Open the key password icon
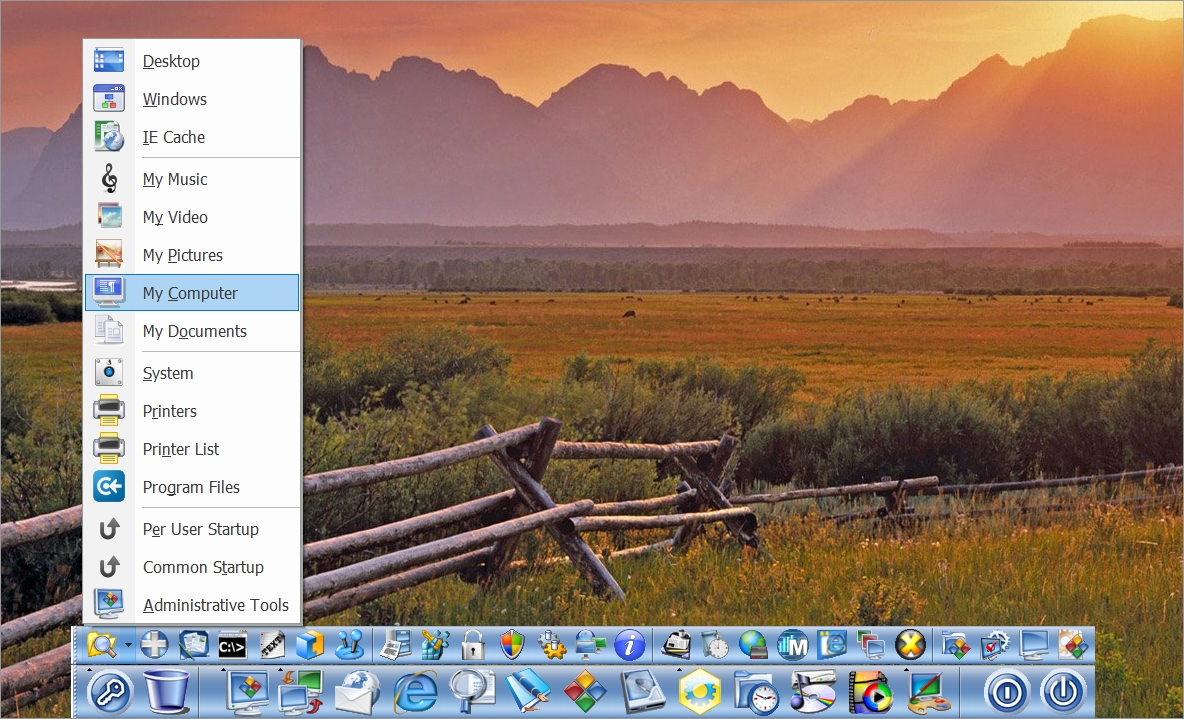This screenshot has height=719, width=1184. pos(110,691)
